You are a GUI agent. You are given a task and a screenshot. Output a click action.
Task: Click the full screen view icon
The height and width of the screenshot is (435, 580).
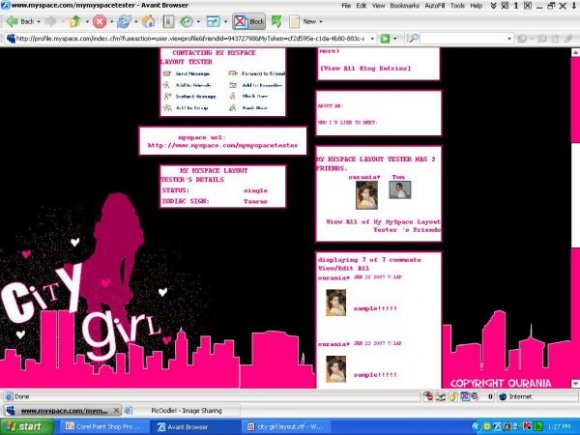(213, 21)
